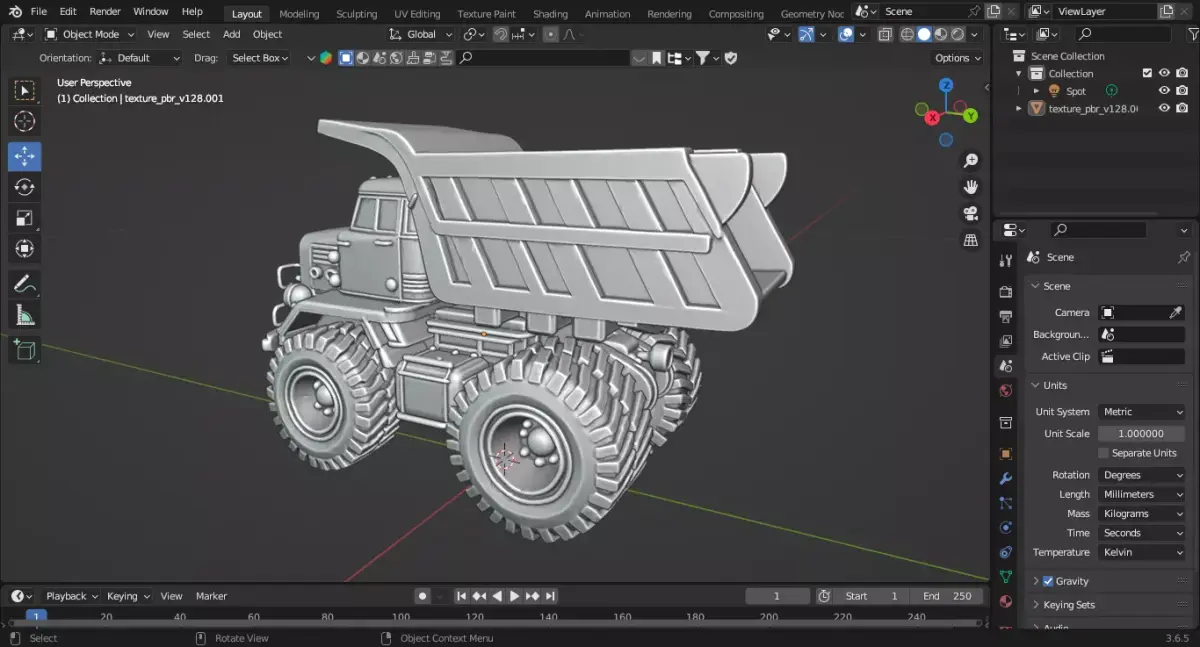This screenshot has width=1200, height=647.
Task: Switch to rendered viewport shading
Action: click(x=958, y=34)
